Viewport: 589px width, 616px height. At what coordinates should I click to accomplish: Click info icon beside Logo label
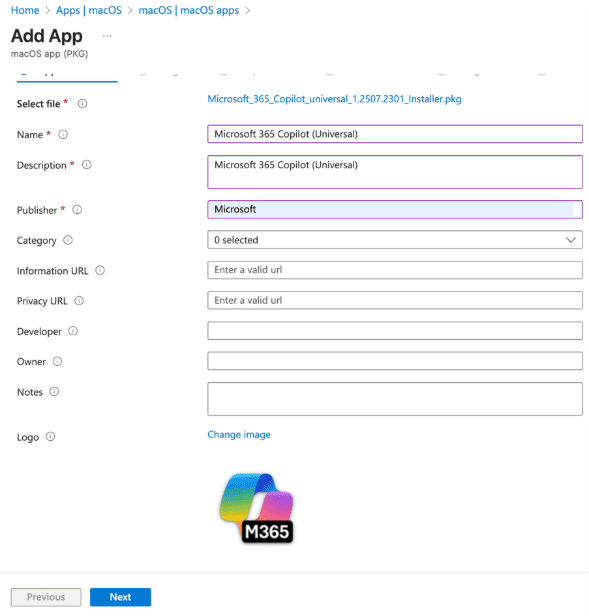pos(51,436)
